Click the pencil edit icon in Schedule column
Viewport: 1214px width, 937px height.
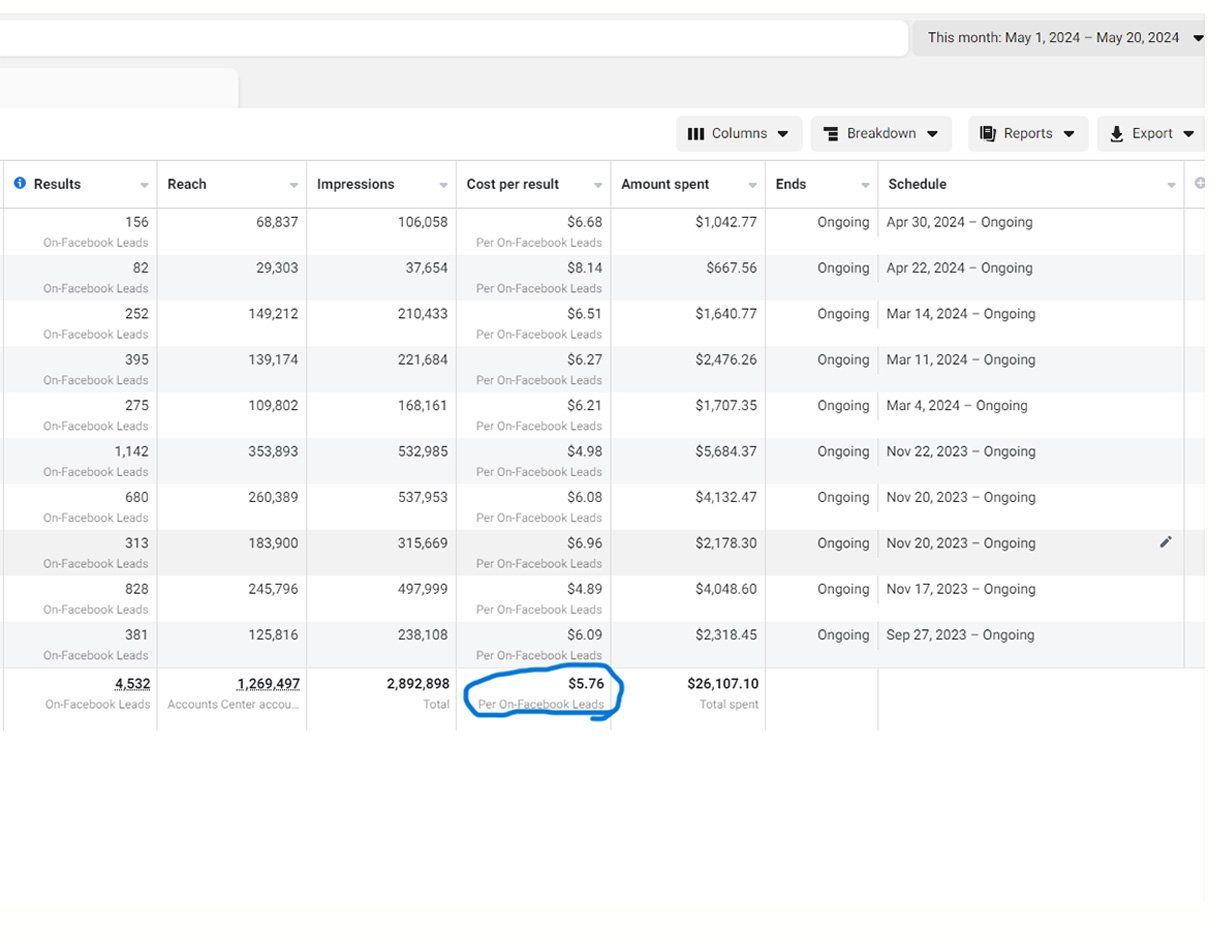pyautogui.click(x=1165, y=542)
